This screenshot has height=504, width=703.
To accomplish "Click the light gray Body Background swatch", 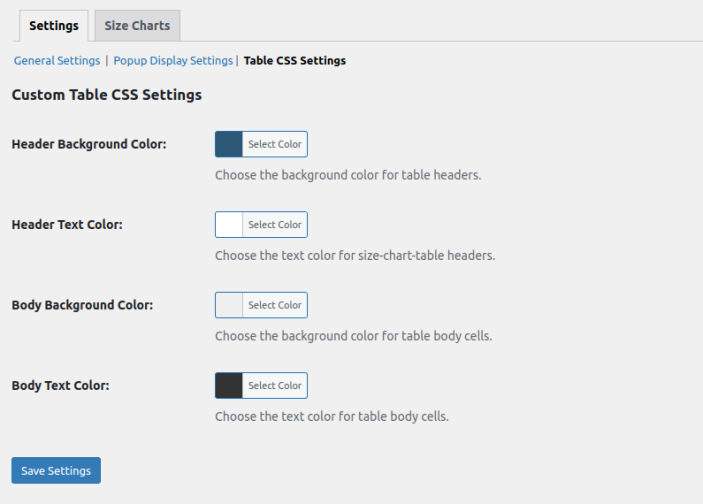I will 229,305.
